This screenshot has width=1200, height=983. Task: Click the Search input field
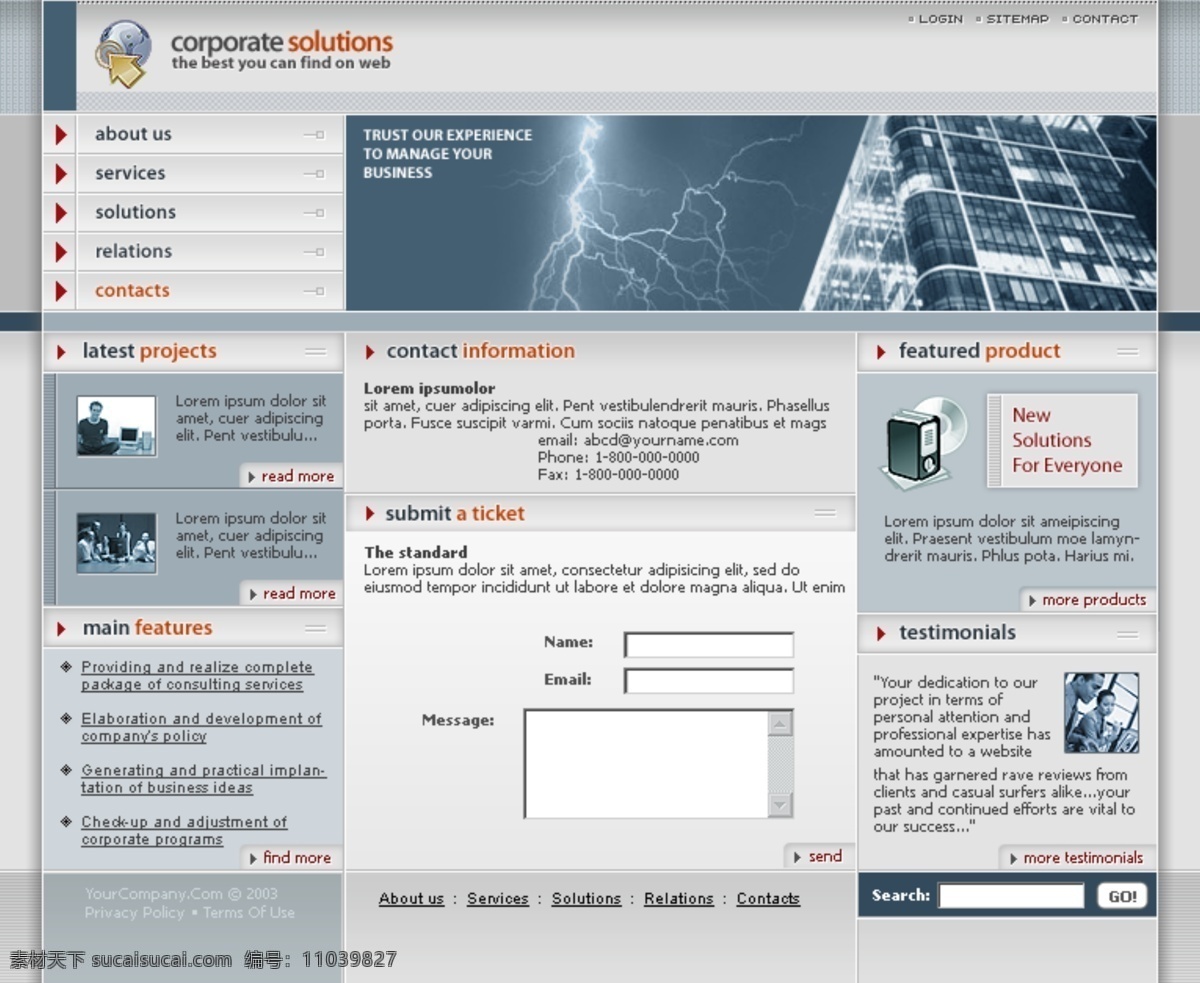pos(1011,896)
